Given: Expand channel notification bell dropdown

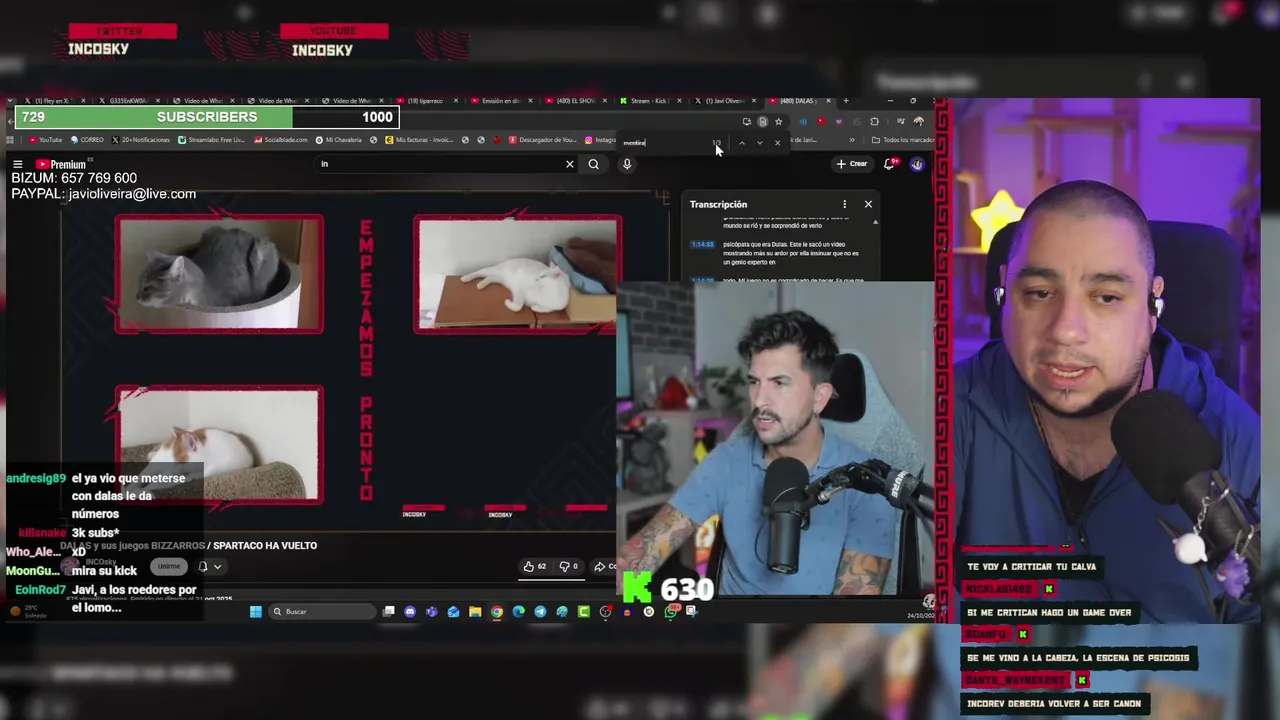Looking at the screenshot, I should pyautogui.click(x=210, y=567).
